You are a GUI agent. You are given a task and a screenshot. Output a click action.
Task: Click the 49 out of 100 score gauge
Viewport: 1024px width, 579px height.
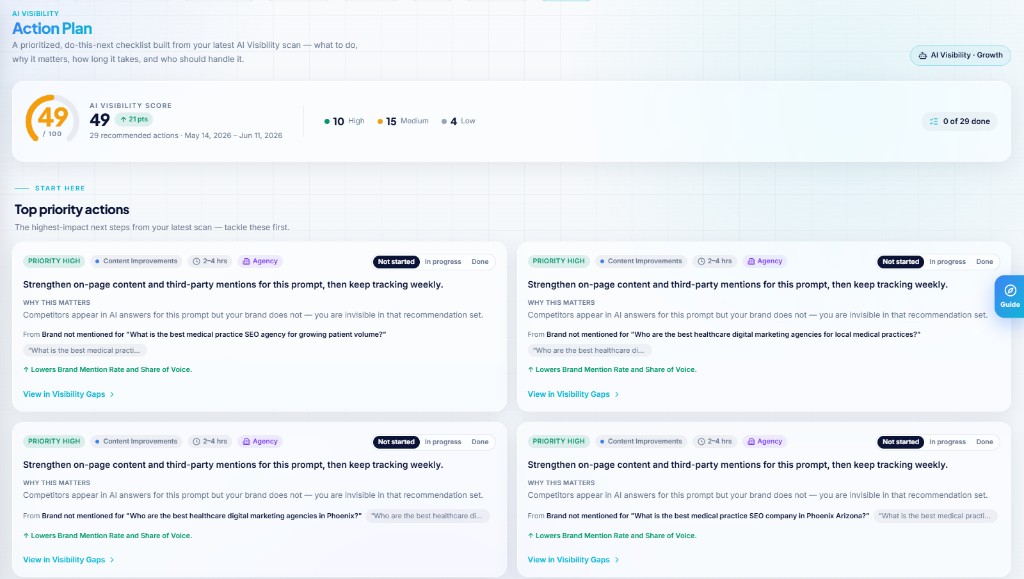click(x=52, y=119)
